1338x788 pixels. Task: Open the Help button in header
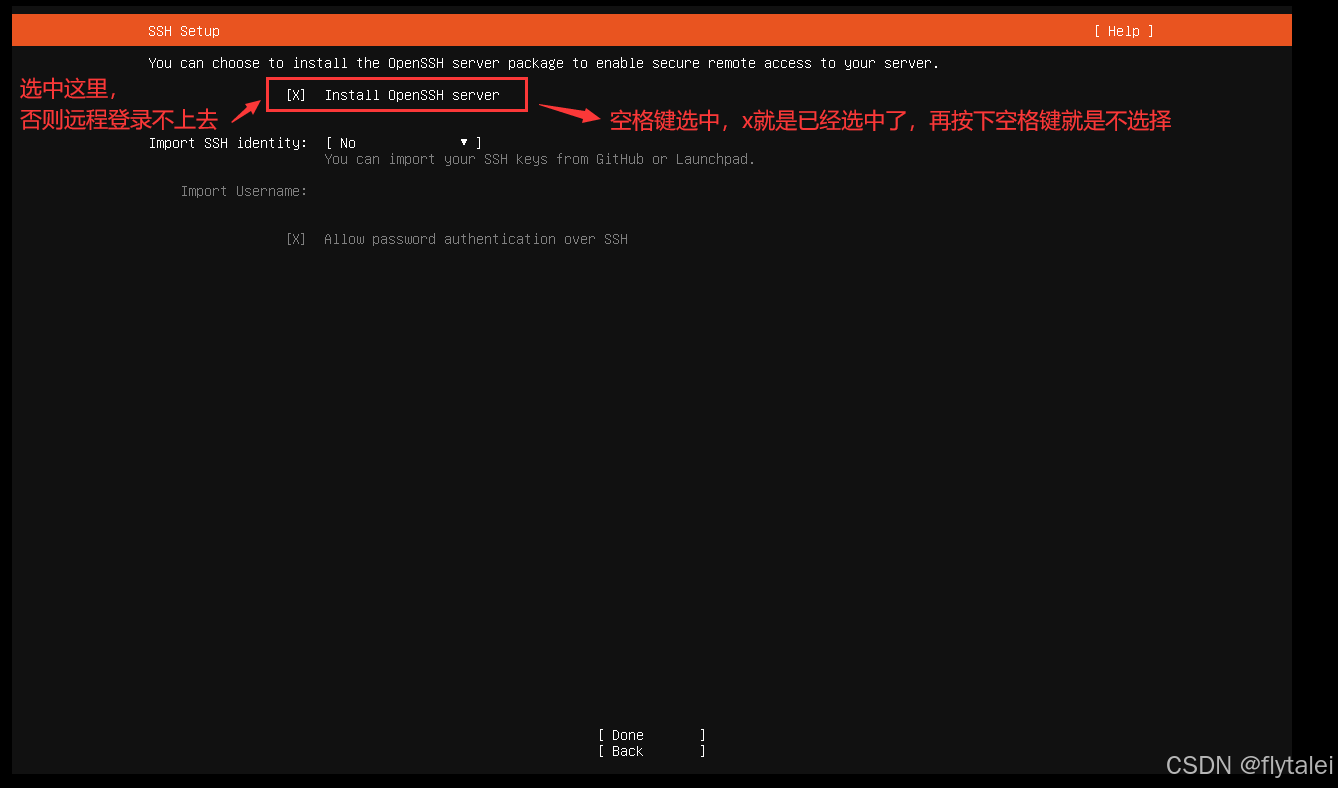pos(1123,31)
